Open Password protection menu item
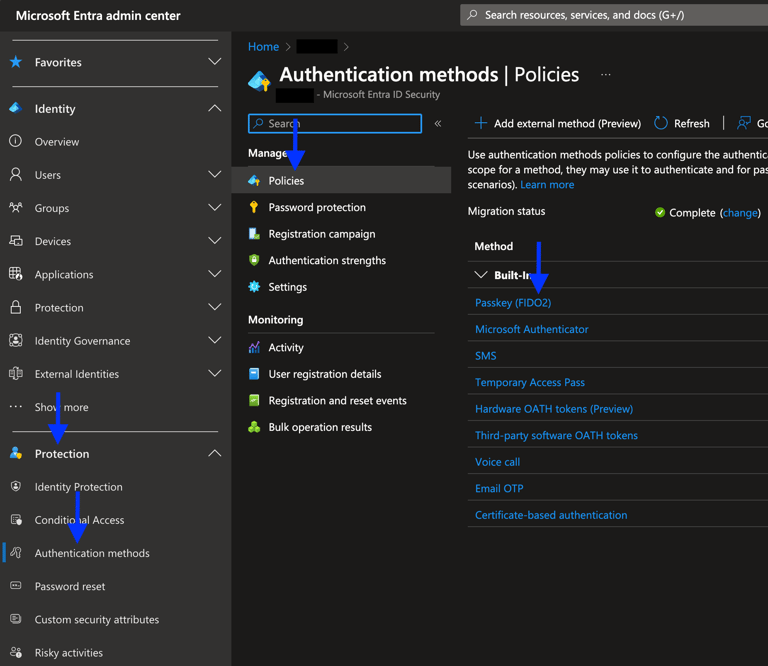Viewport: 768px width, 666px height. pyautogui.click(x=317, y=207)
